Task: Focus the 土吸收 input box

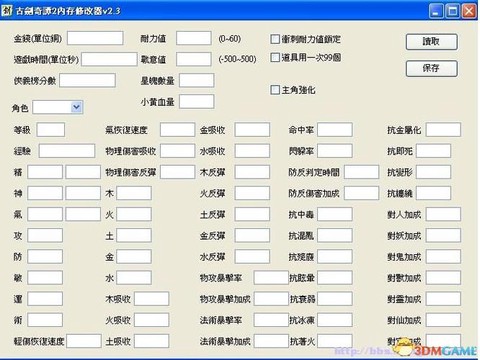Action: [152, 341]
